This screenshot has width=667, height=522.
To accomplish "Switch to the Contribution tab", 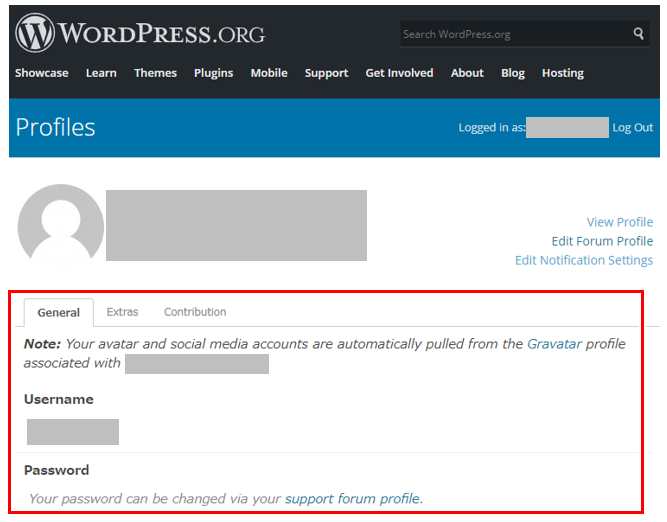I will pos(195,312).
